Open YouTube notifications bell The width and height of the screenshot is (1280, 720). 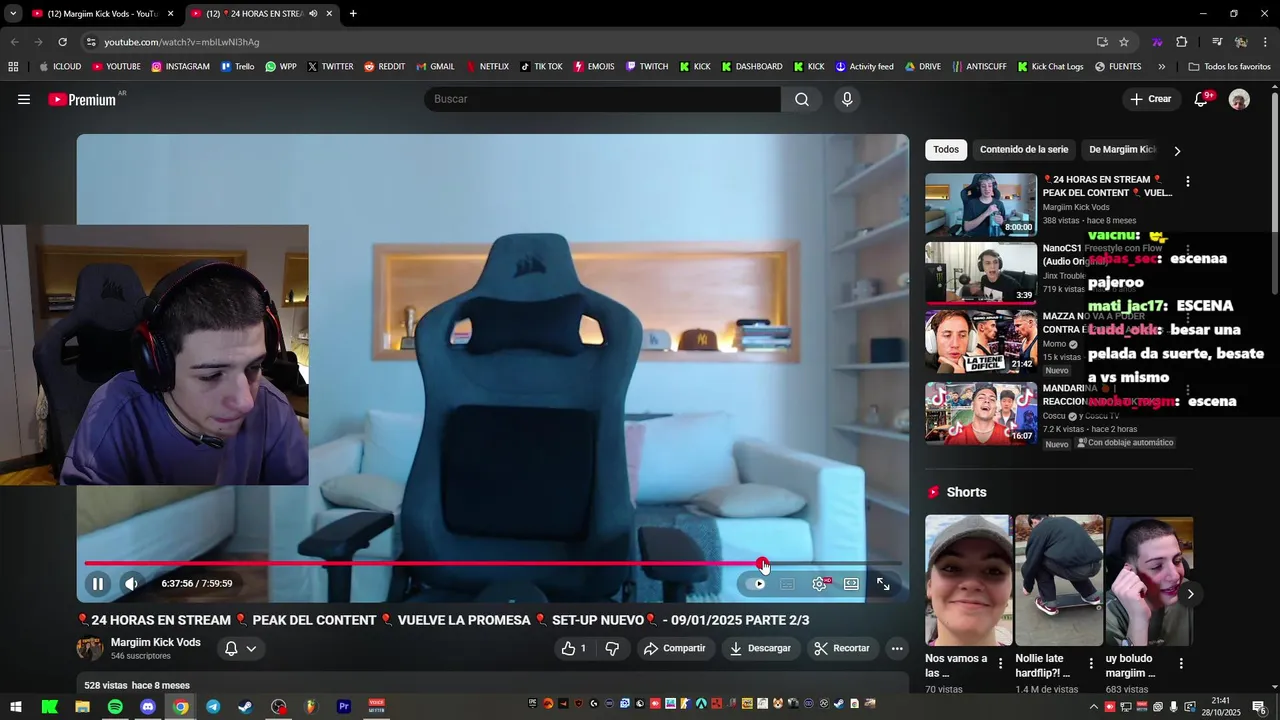[1202, 99]
